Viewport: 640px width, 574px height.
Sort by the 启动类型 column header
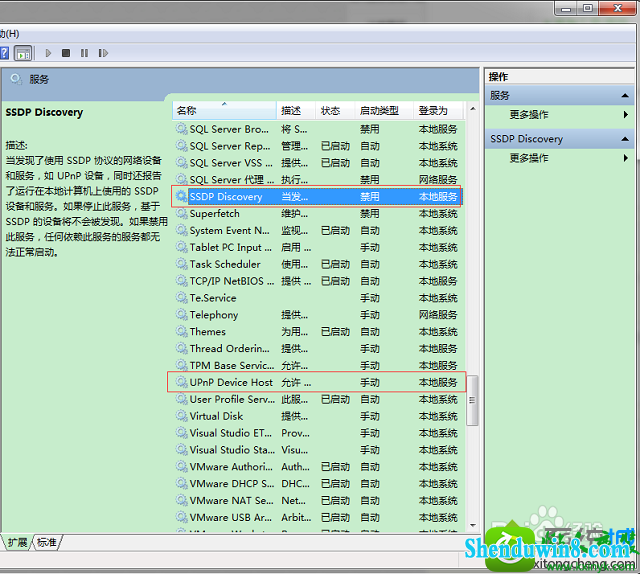384,111
